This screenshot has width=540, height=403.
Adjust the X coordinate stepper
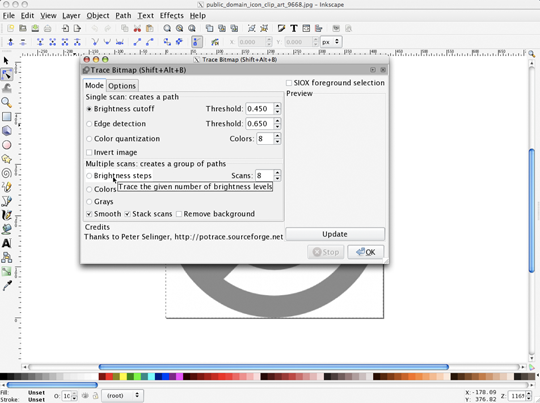(269, 42)
